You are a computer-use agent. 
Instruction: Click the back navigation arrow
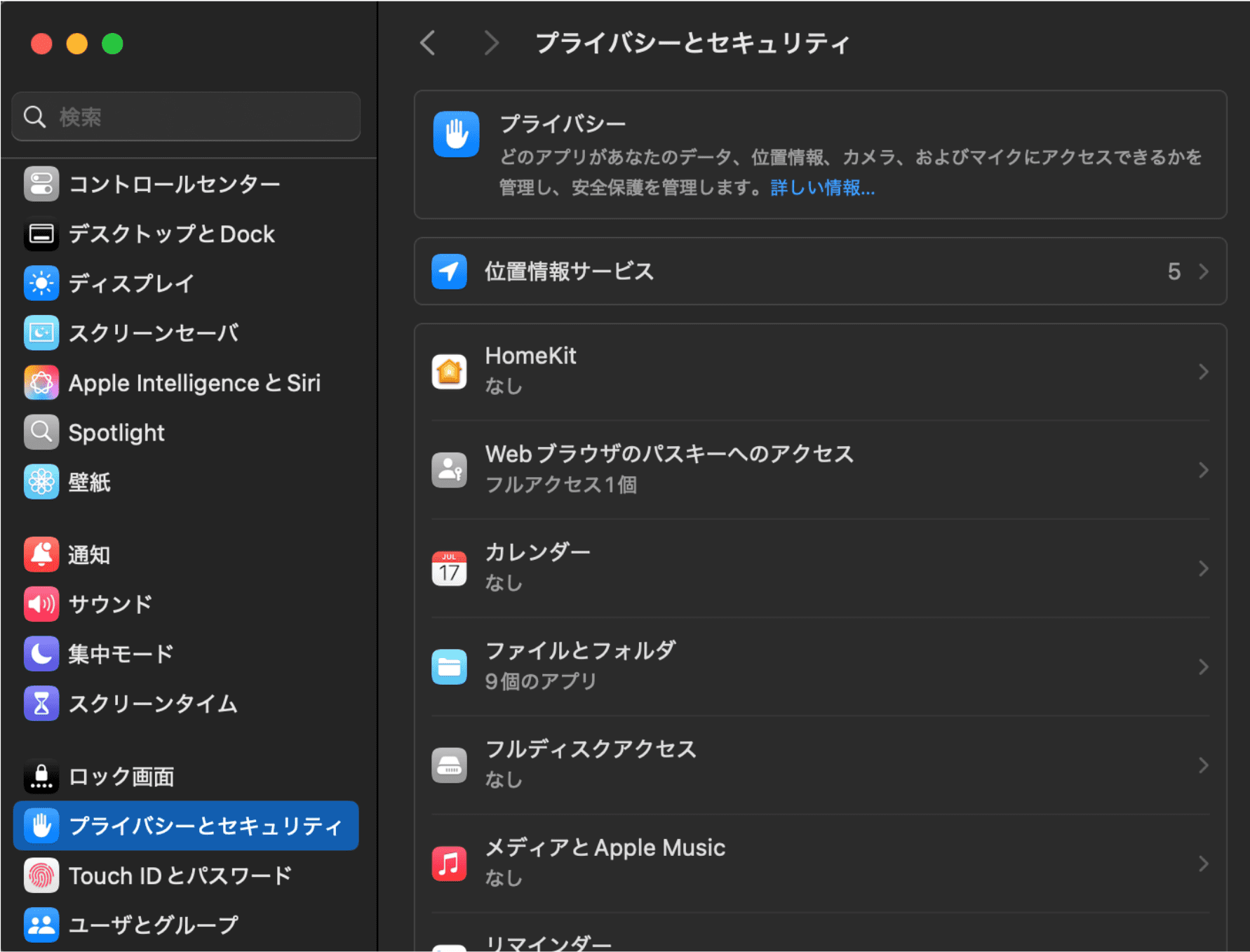pyautogui.click(x=428, y=43)
